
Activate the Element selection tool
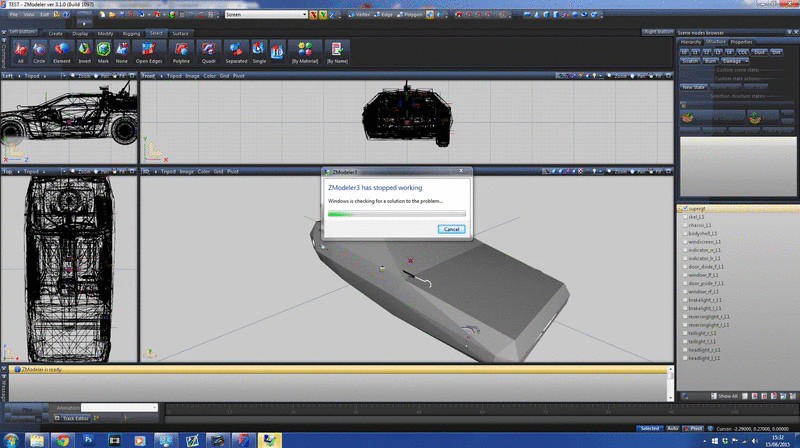point(61,52)
